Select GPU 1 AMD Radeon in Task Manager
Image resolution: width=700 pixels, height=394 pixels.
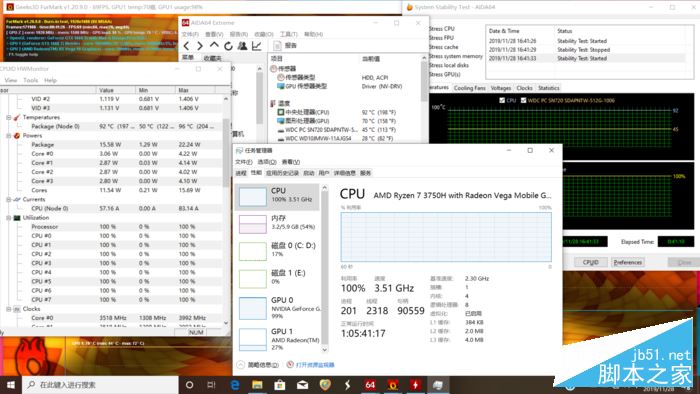coord(277,339)
